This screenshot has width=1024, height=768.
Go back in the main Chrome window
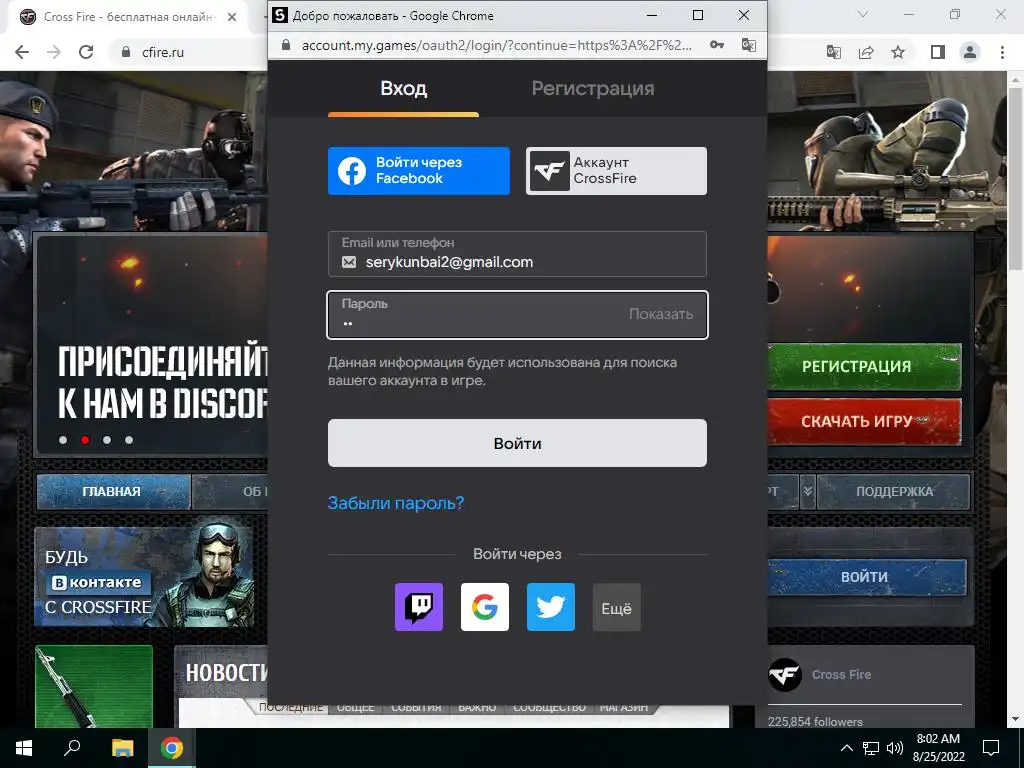(x=22, y=52)
